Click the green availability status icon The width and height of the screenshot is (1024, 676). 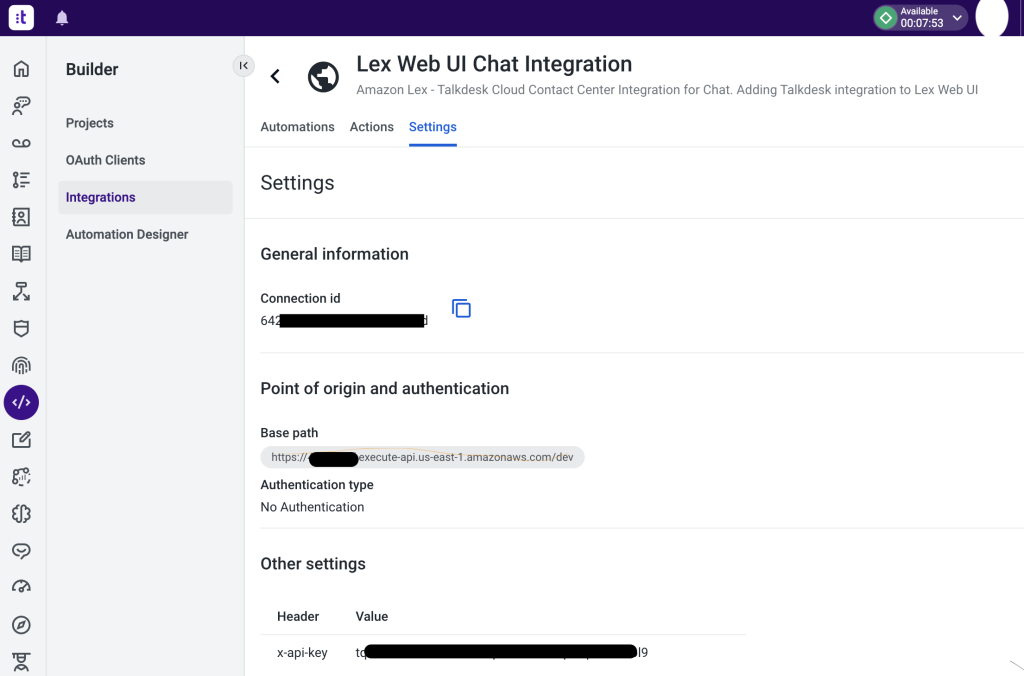[x=886, y=18]
